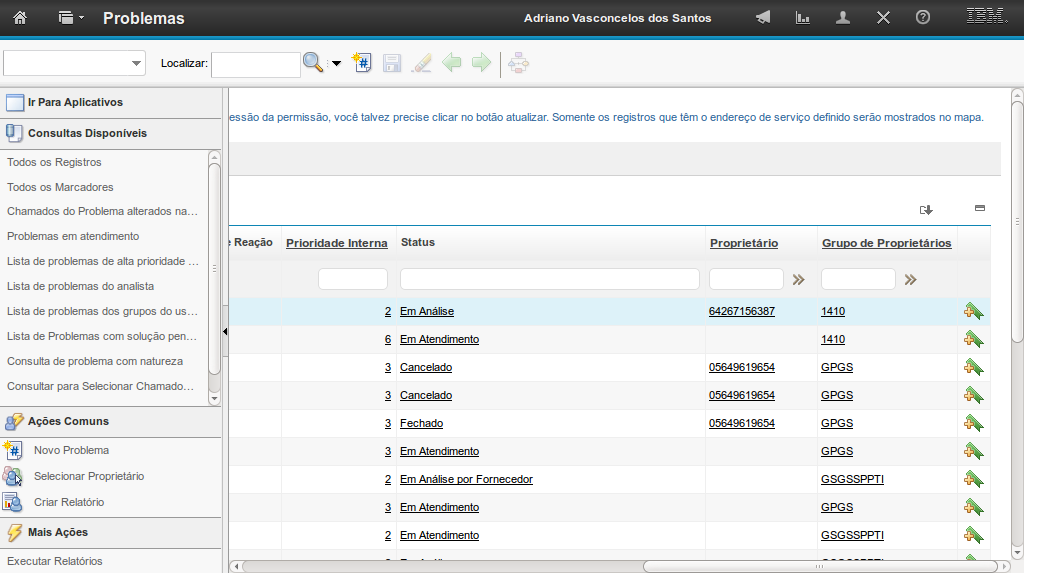Collapse the left navigation side panel
The image size is (1054, 578).
(225, 331)
